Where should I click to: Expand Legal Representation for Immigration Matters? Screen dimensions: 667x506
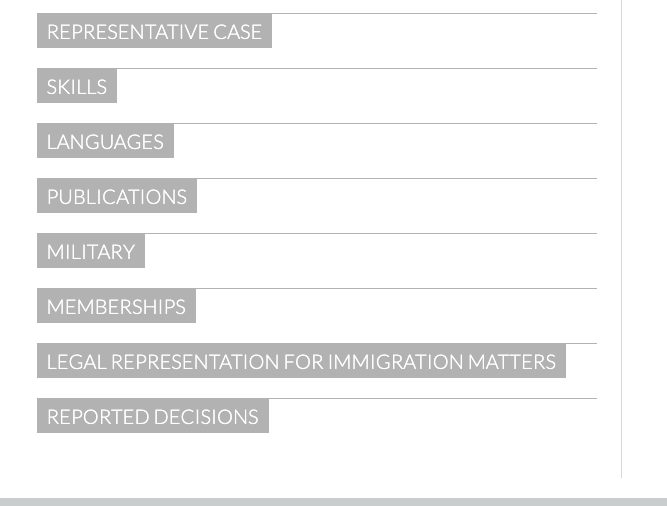pos(301,361)
